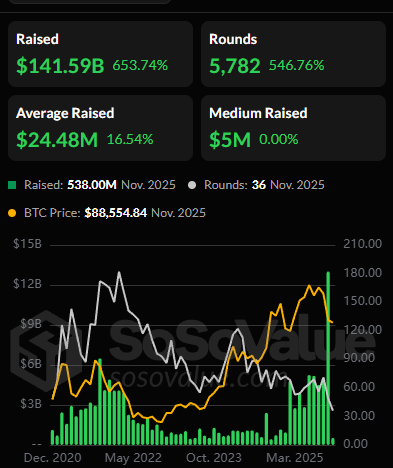Toggle the green Raised legend marker
Image resolution: width=393 pixels, height=468 pixels.
click(12, 185)
